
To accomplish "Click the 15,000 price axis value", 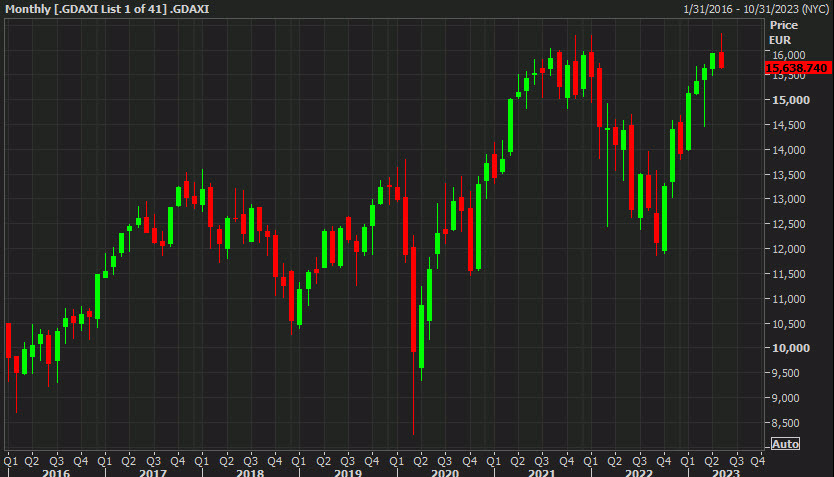I will click(790, 100).
